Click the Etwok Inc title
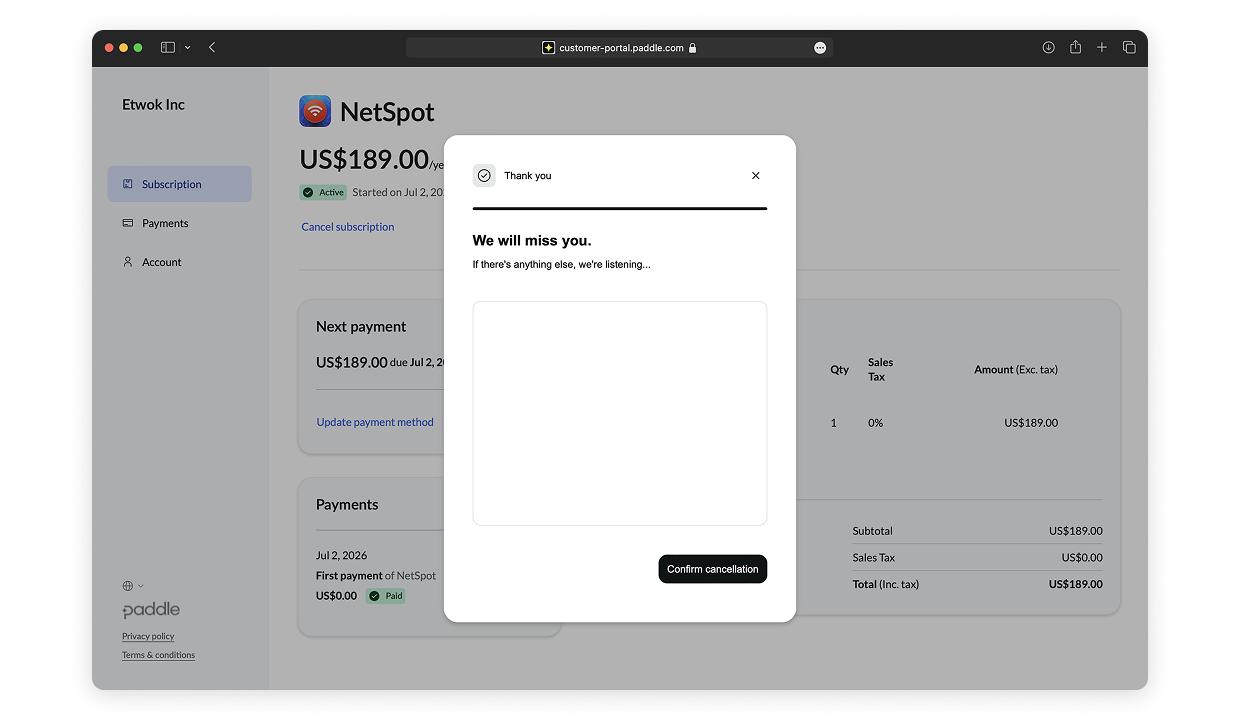The image size is (1240, 720). [153, 104]
